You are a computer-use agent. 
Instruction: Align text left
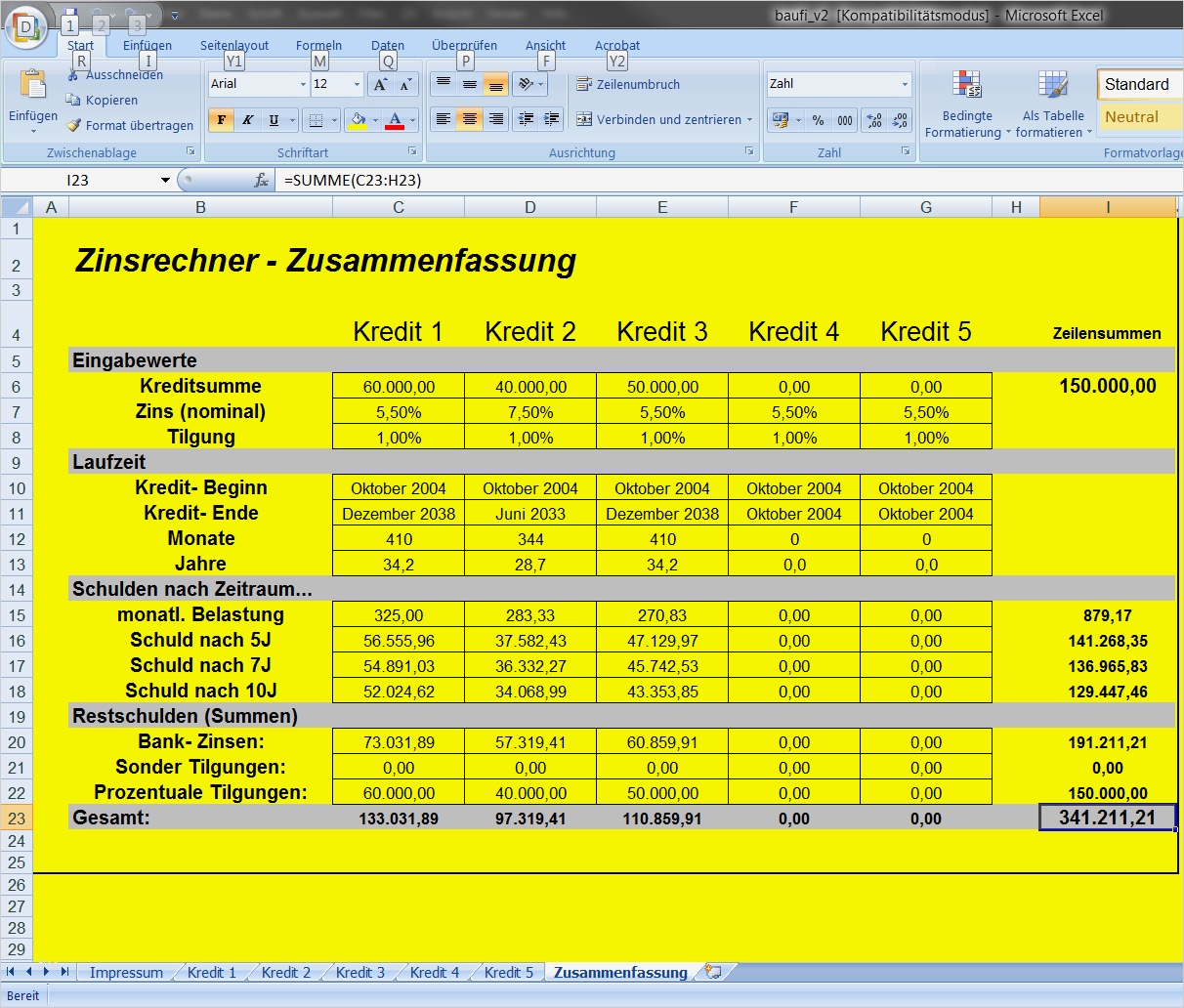444,119
